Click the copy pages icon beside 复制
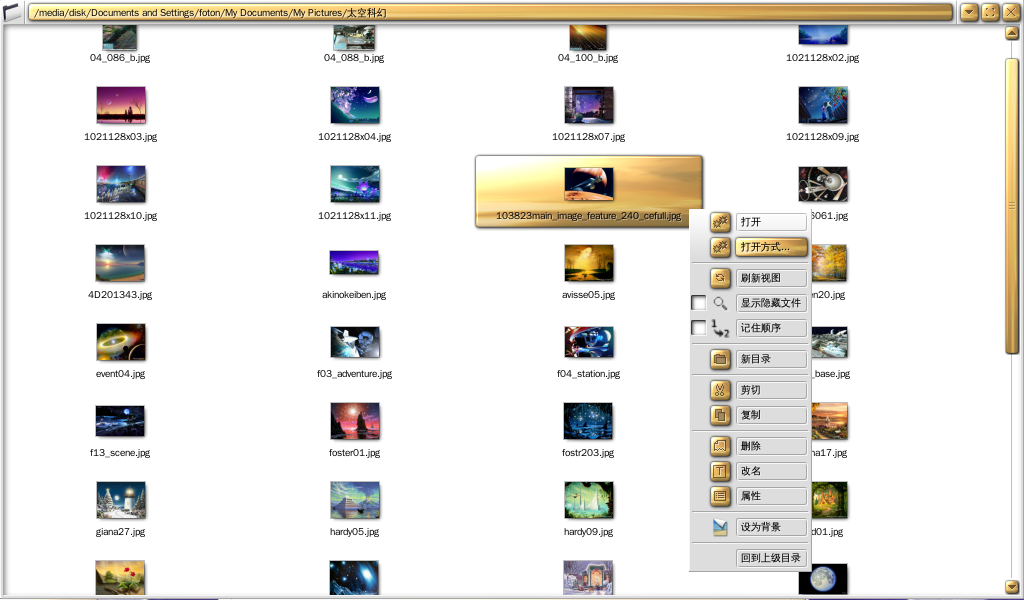 tap(720, 415)
